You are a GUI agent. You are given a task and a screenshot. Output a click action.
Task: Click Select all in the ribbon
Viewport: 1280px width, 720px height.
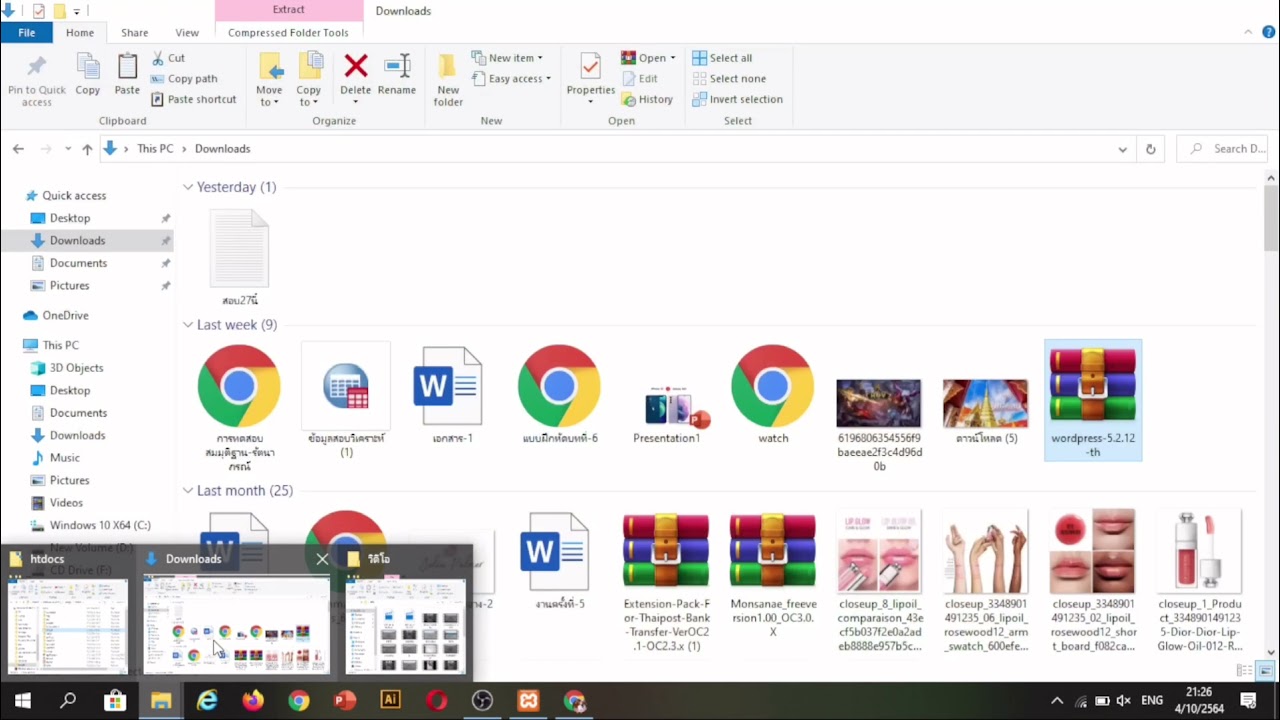point(722,58)
